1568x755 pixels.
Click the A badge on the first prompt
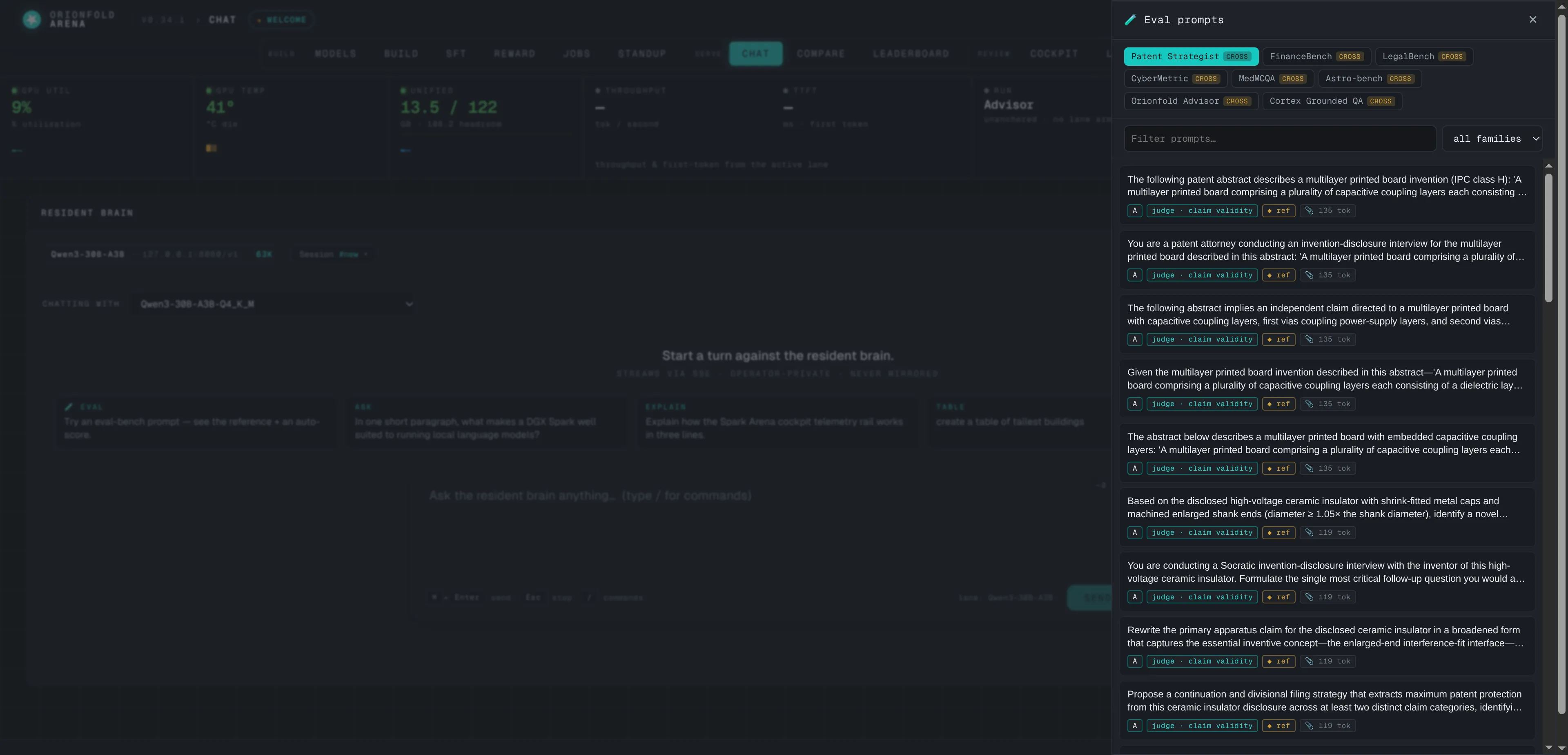1135,211
